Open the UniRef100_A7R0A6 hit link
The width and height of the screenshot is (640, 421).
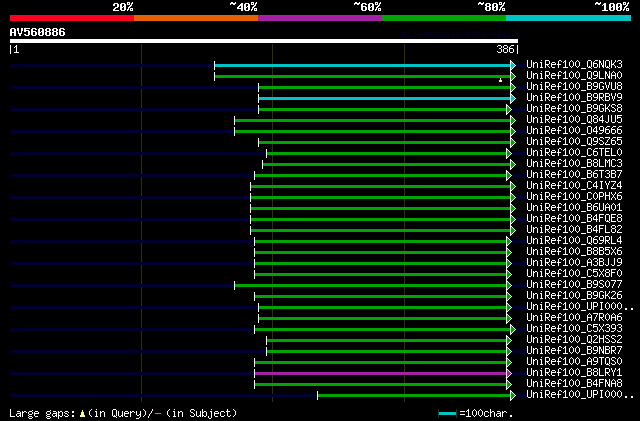[574, 318]
